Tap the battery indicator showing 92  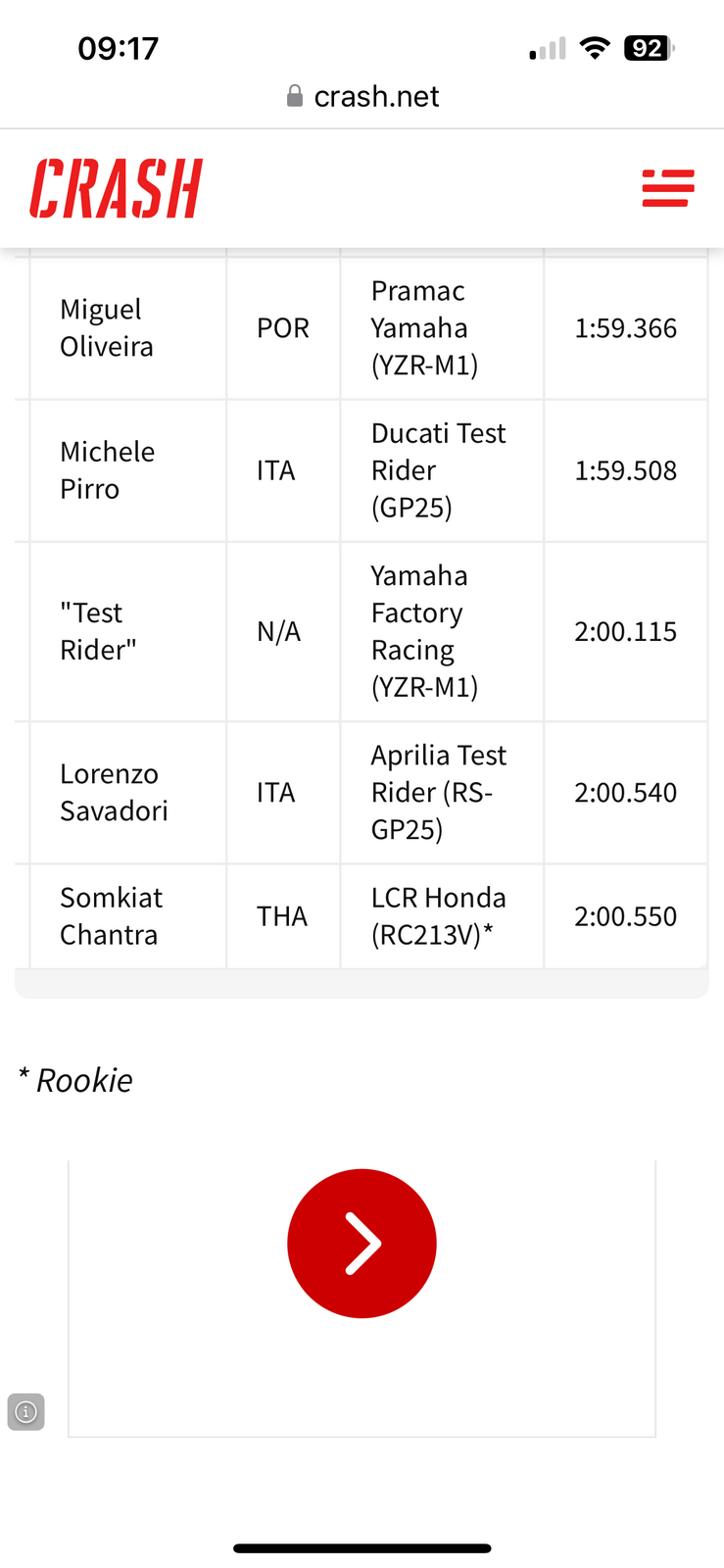(650, 48)
